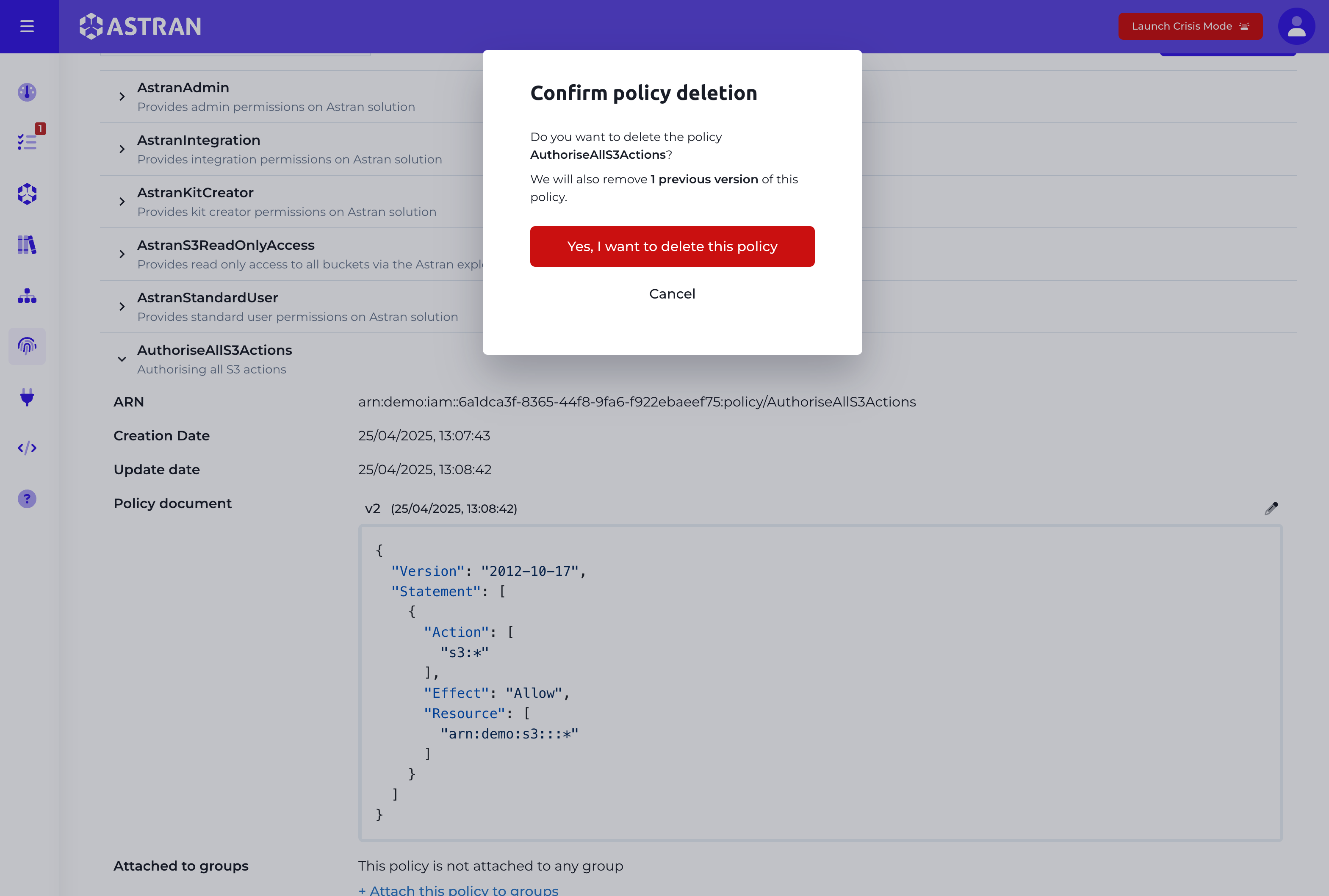Click the Confirm policy deletion heading
1329x896 pixels.
coord(643,93)
